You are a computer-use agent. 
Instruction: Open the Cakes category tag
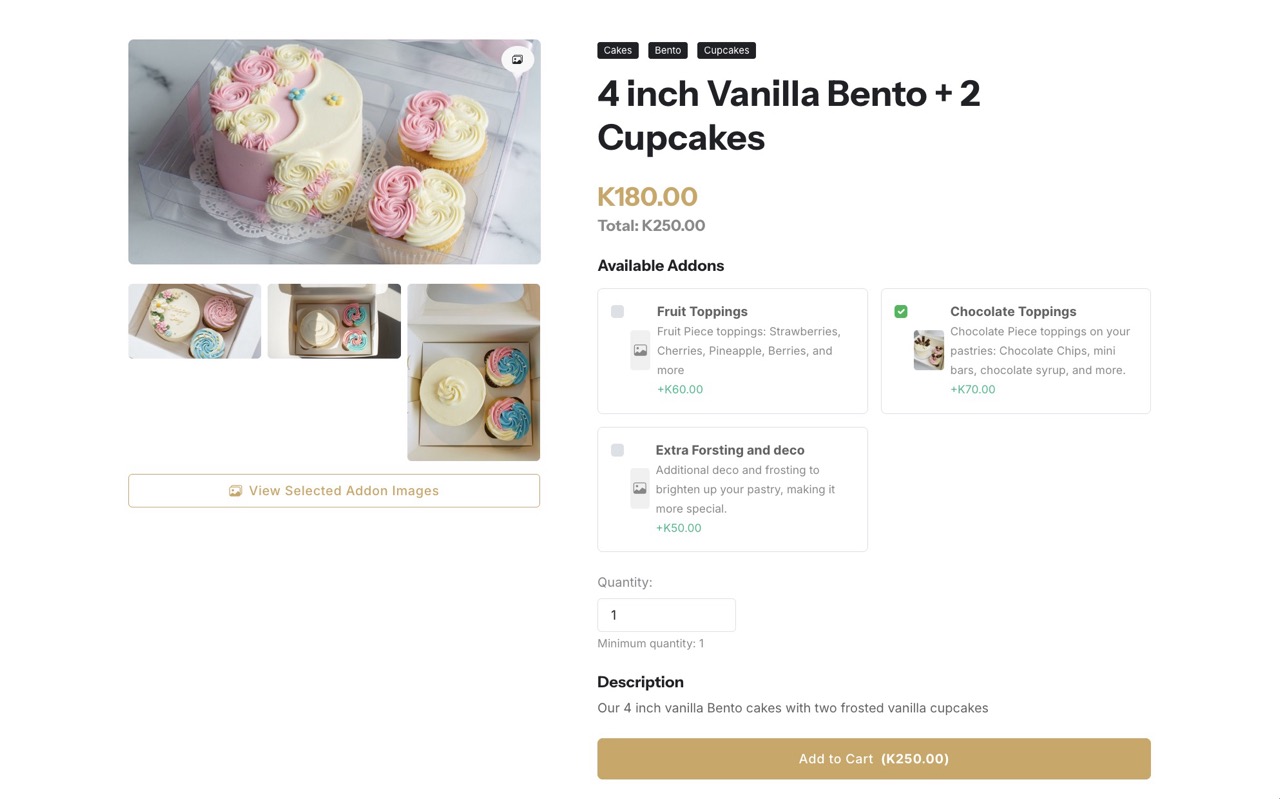[617, 50]
